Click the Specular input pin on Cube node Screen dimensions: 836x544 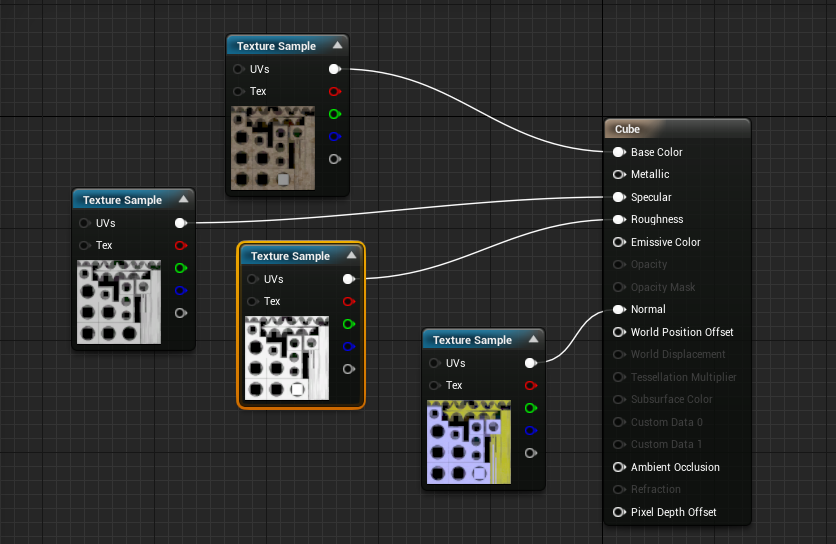(618, 197)
